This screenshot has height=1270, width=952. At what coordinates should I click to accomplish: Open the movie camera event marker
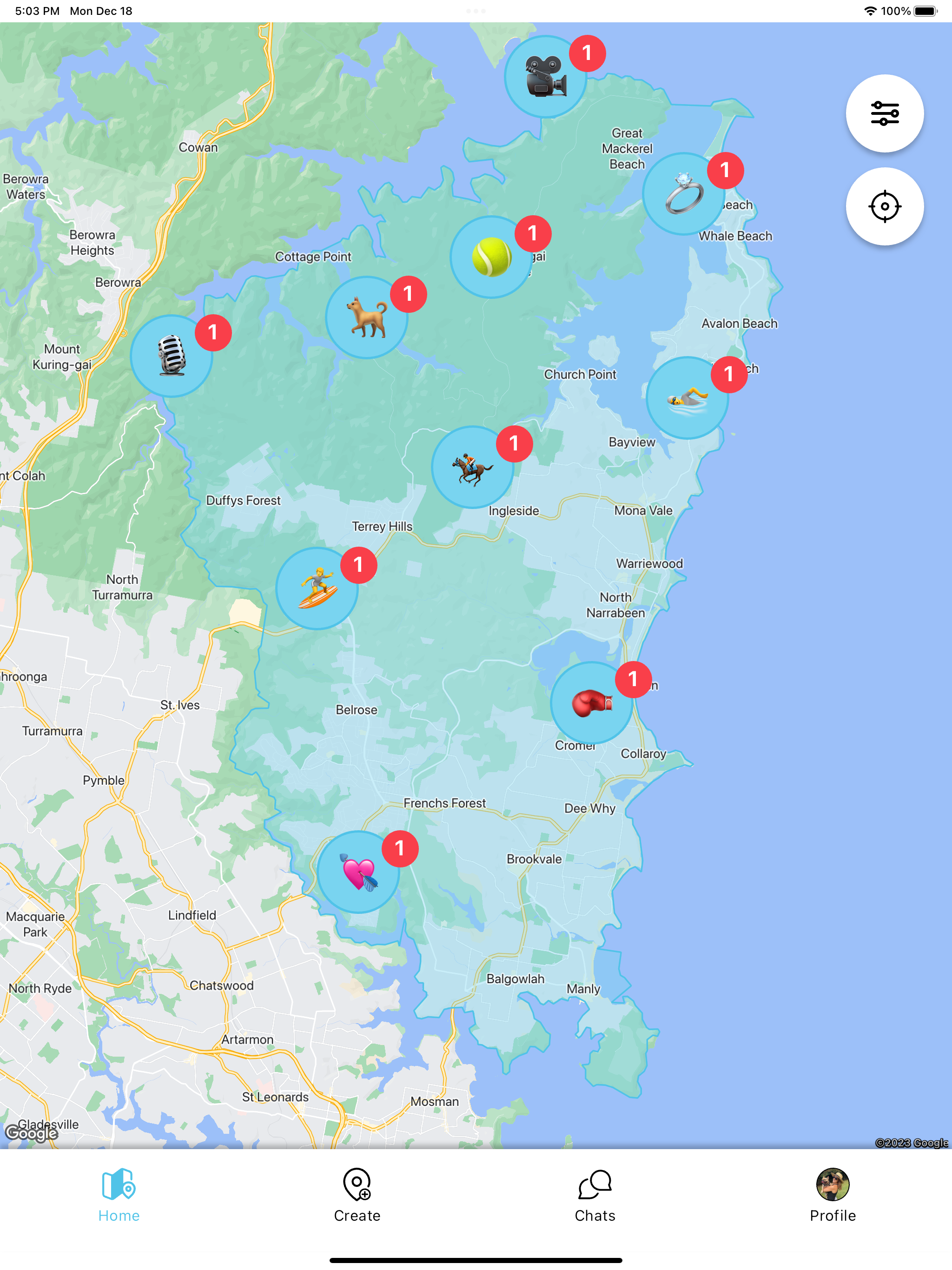coord(545,77)
